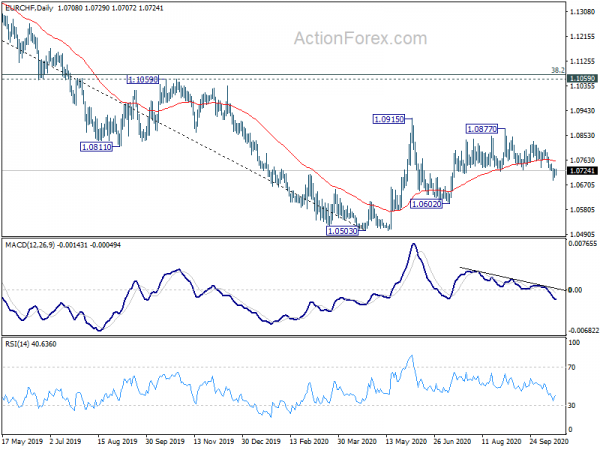Select the EURCHF Daily chart title

(x=29, y=8)
